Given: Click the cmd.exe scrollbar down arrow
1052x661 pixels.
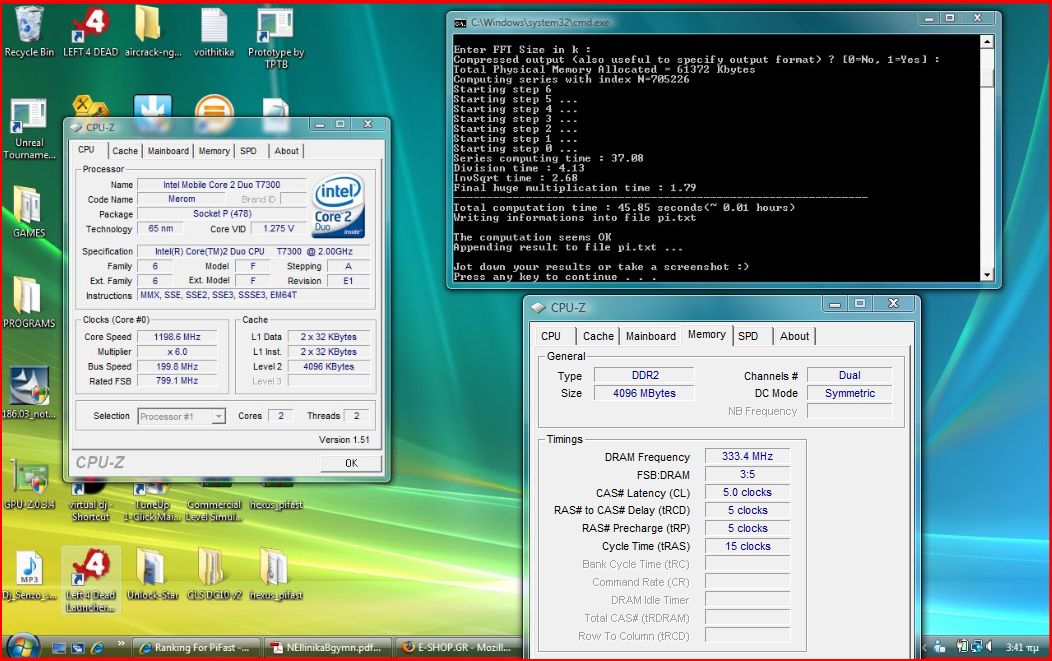Looking at the screenshot, I should pos(986,274).
